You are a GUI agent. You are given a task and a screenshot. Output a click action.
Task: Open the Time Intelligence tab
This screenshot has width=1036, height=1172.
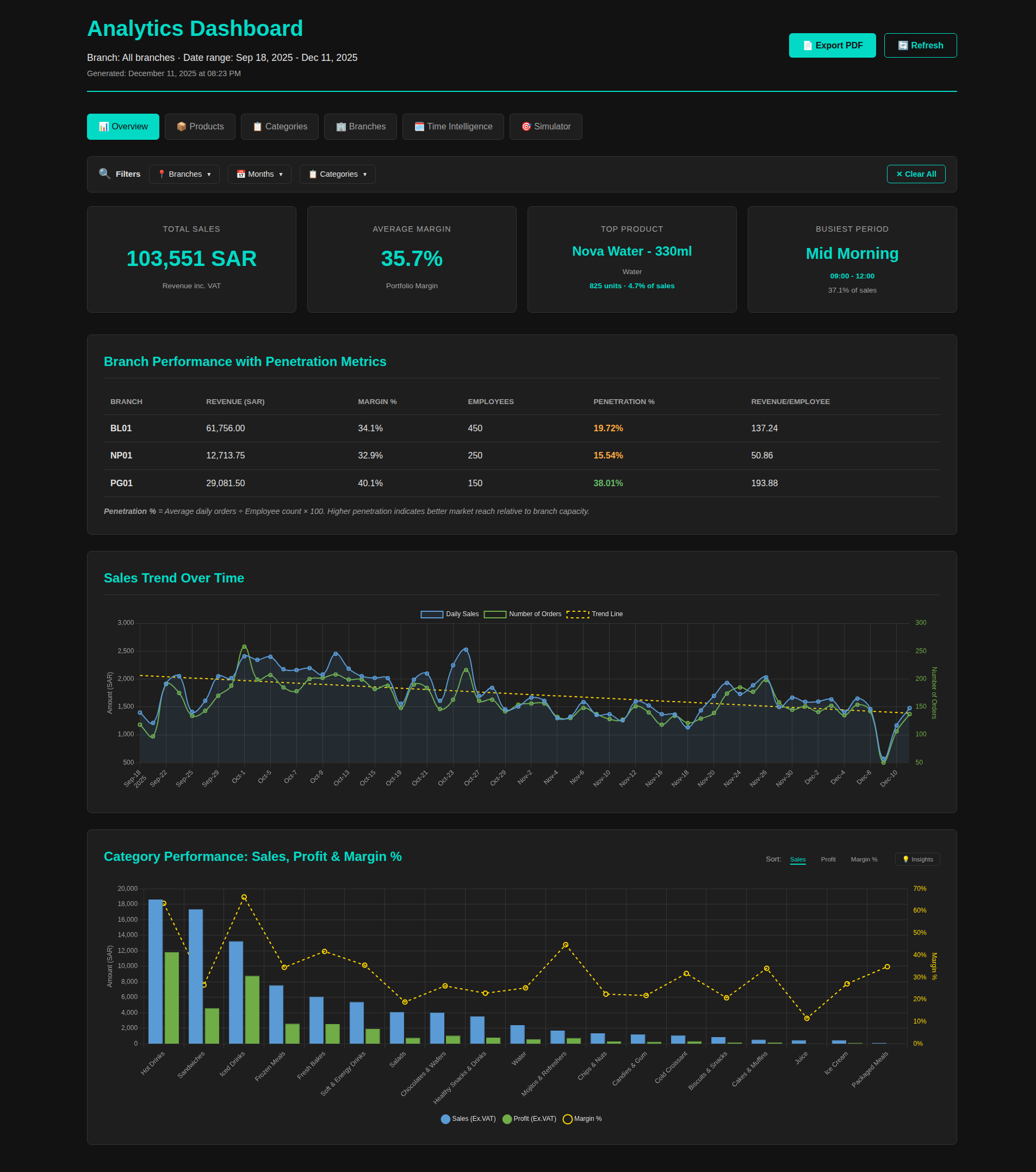[x=453, y=126]
